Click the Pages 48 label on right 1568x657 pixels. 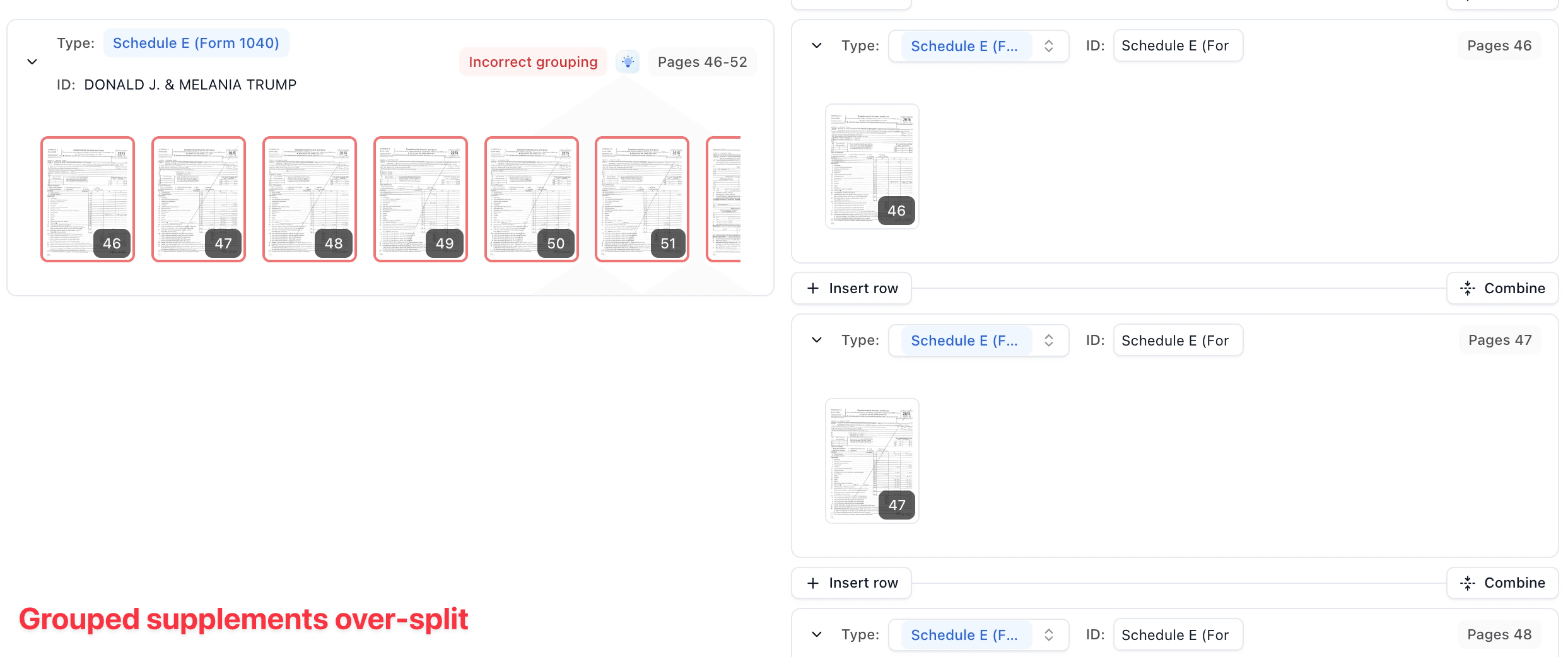1499,634
